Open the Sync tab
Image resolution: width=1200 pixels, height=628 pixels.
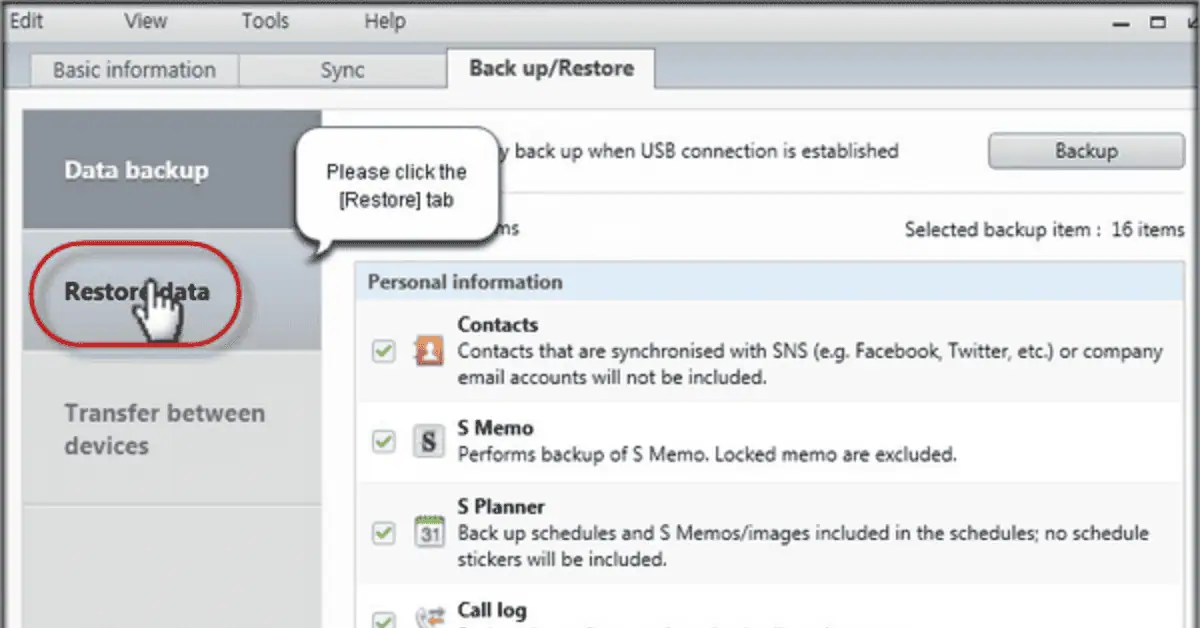[341, 69]
